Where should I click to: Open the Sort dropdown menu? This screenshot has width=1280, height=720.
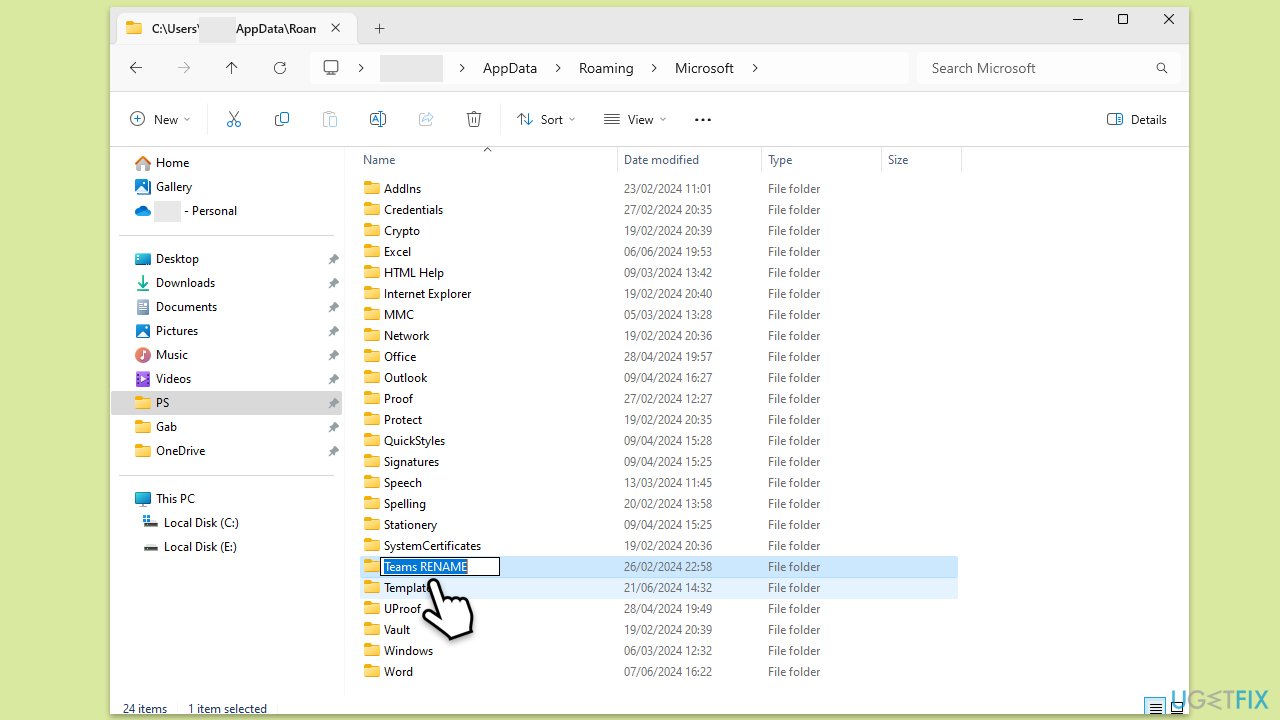click(546, 119)
